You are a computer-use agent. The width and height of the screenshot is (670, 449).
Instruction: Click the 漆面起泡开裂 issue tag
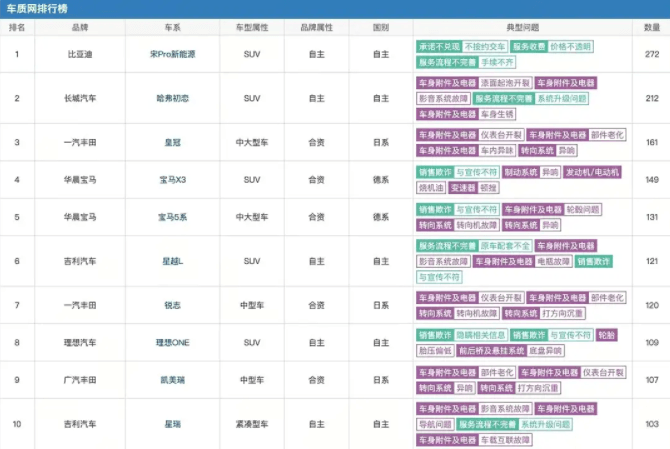[505, 83]
